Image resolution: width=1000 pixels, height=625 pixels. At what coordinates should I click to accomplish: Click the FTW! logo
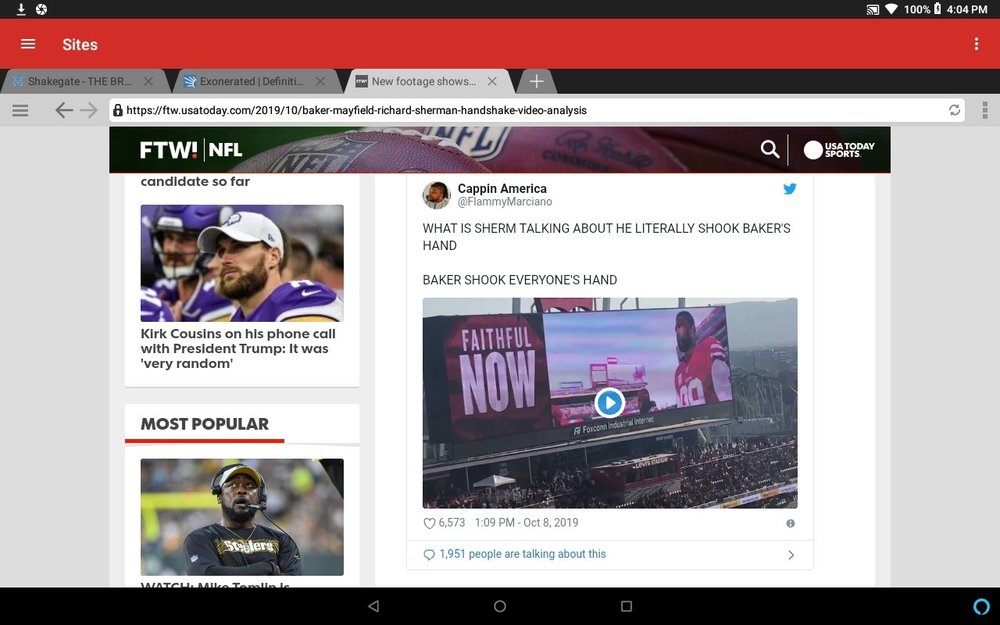point(168,150)
